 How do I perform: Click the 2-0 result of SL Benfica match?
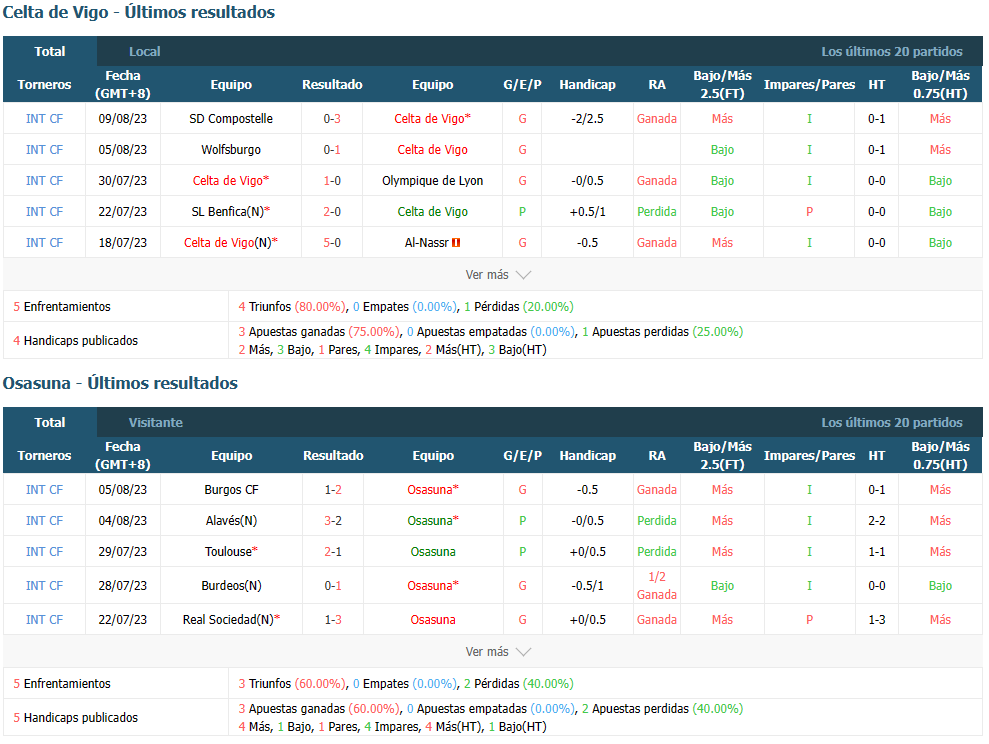pos(332,212)
